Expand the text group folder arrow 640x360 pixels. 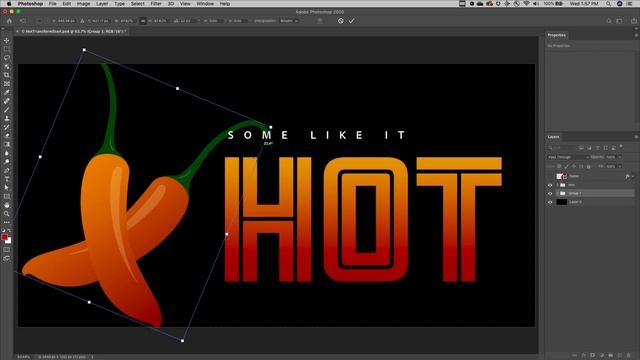point(557,185)
